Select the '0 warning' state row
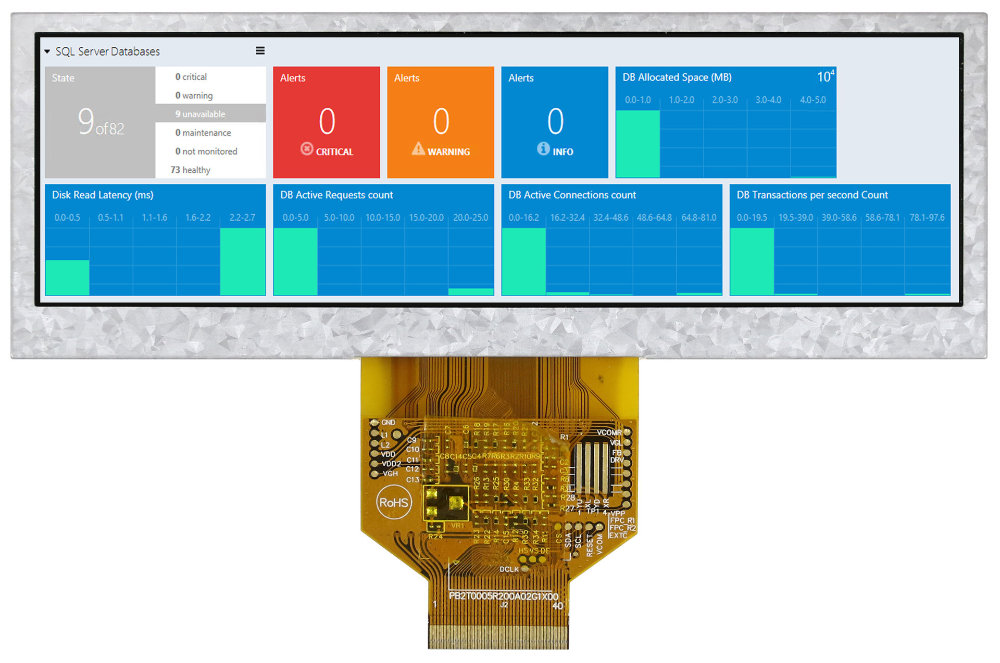This screenshot has height=663, width=1000. (210, 96)
